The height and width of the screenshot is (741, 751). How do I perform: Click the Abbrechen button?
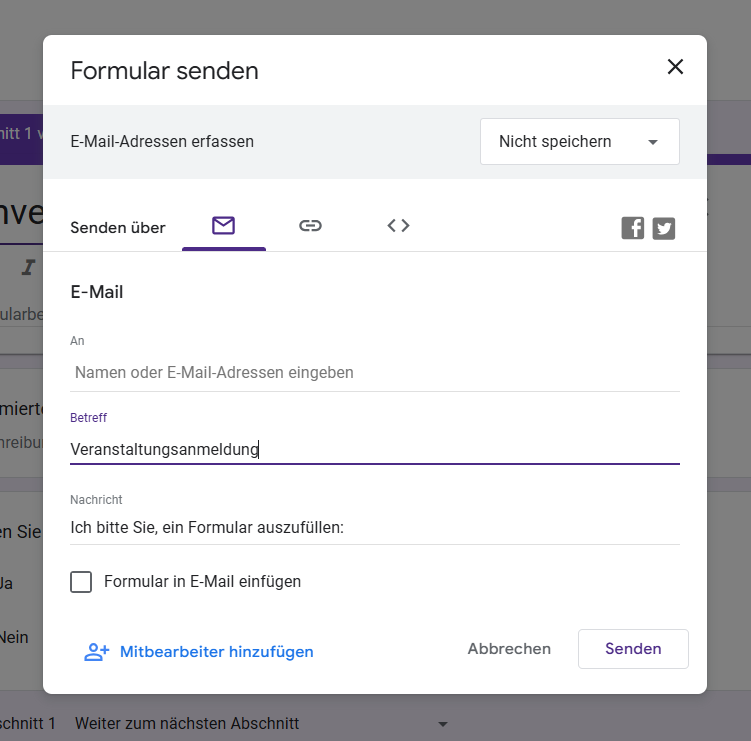[509, 649]
